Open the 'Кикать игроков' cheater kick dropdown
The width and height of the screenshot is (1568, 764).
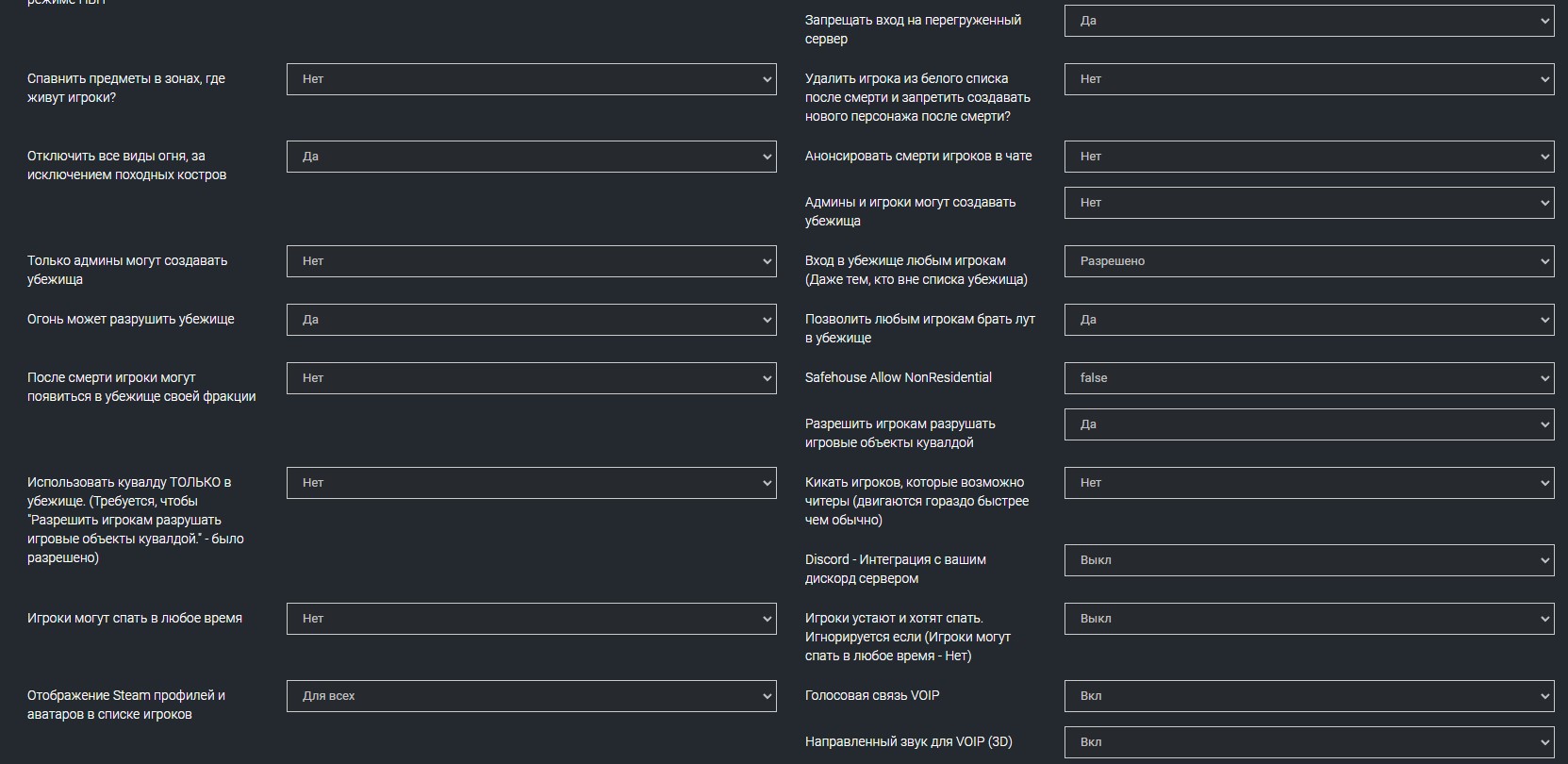pyautogui.click(x=1309, y=483)
